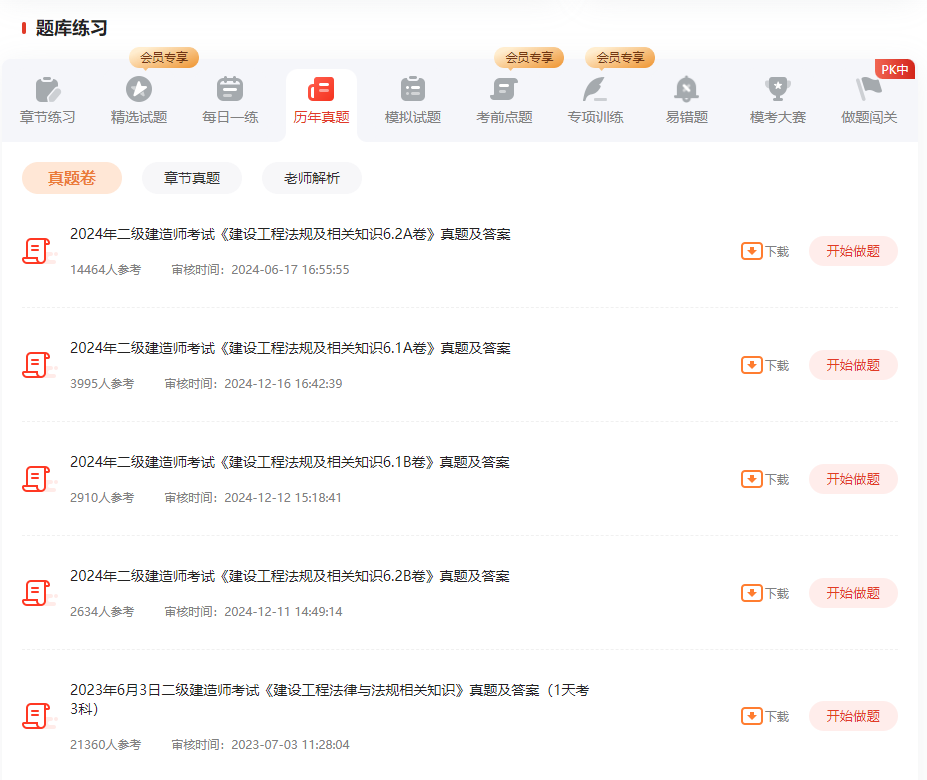This screenshot has height=780, width=927.
Task: Click the download icon for the 6.2A卷 exam
Action: [x=751, y=251]
